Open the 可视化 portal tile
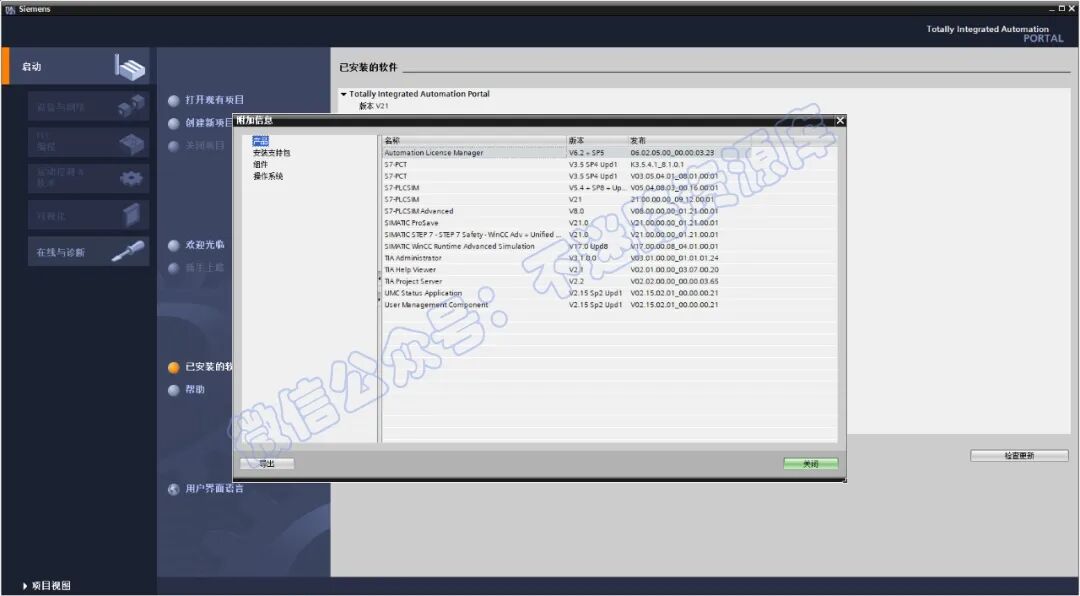 [x=89, y=215]
